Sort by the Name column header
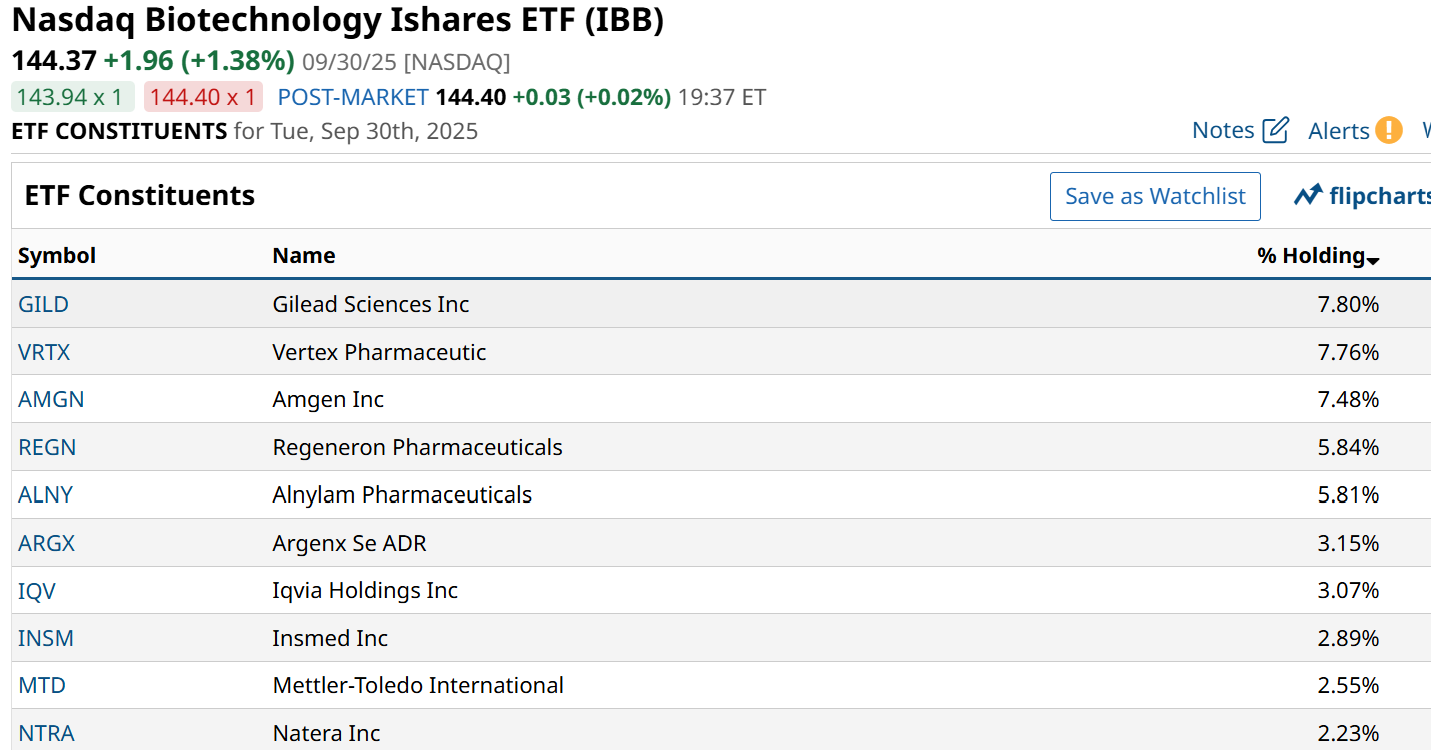 tap(304, 255)
